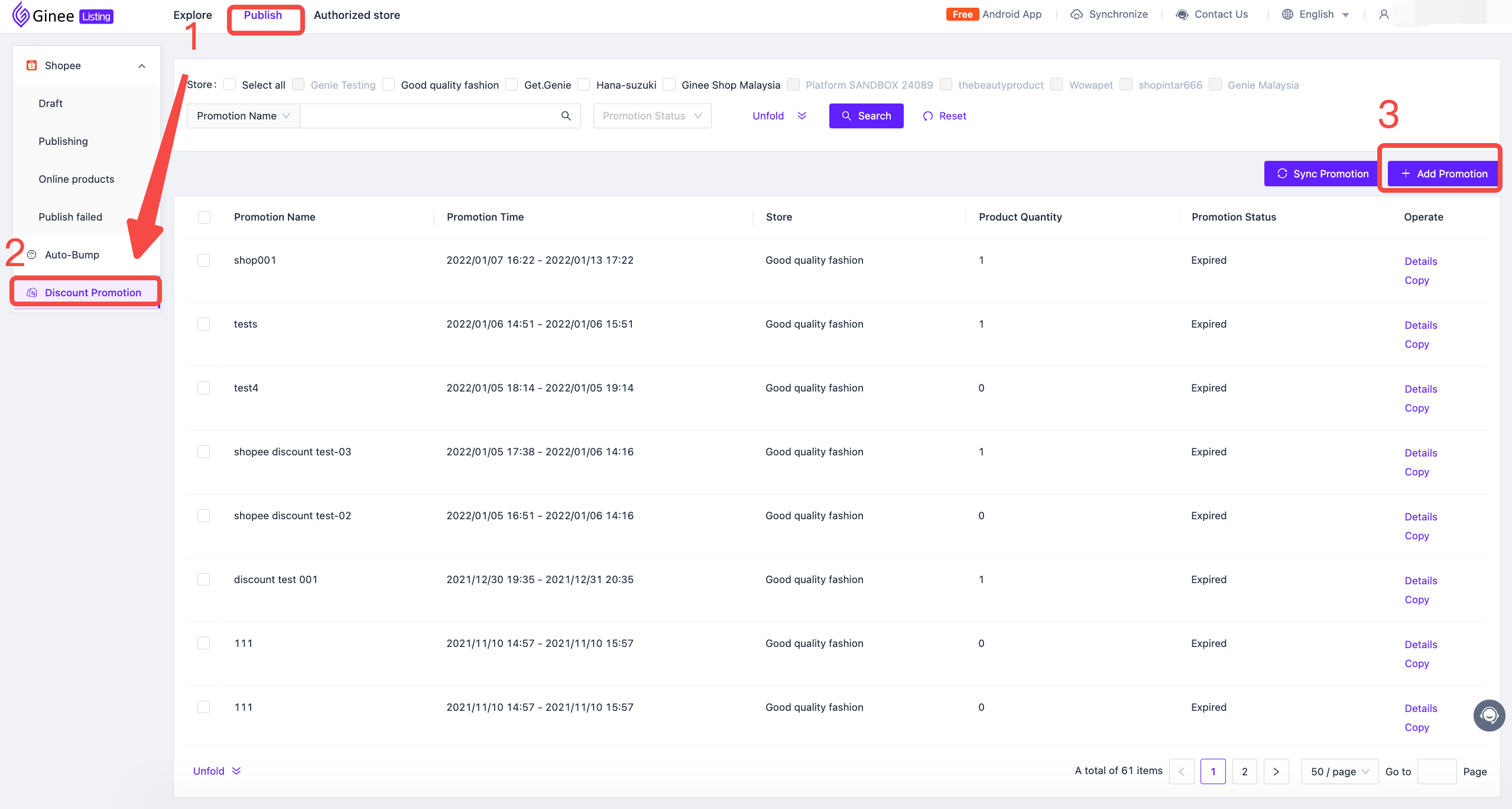Screen dimensions: 1512x809
Task: Click the magnifier icon in name field
Action: pos(566,116)
